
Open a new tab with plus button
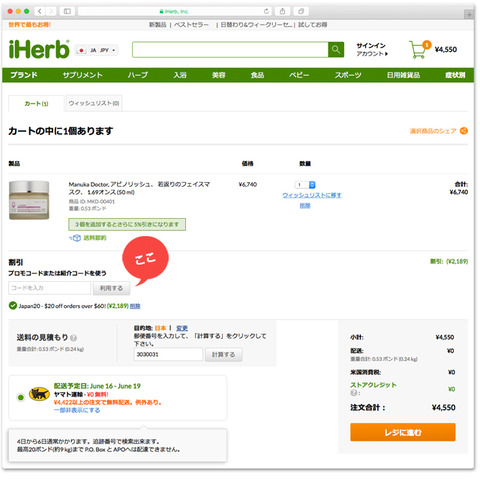pos(469,15)
